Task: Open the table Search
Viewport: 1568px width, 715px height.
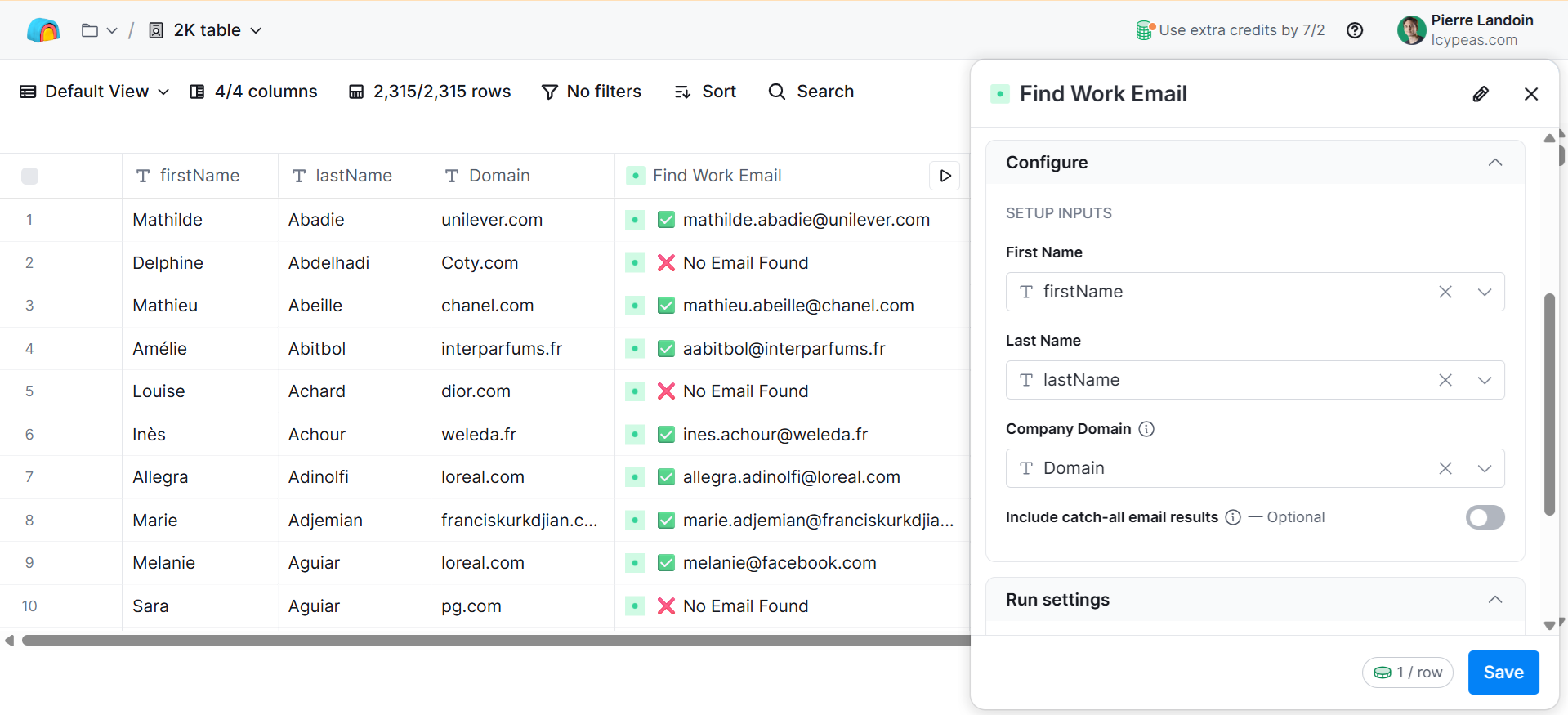Action: [x=811, y=92]
